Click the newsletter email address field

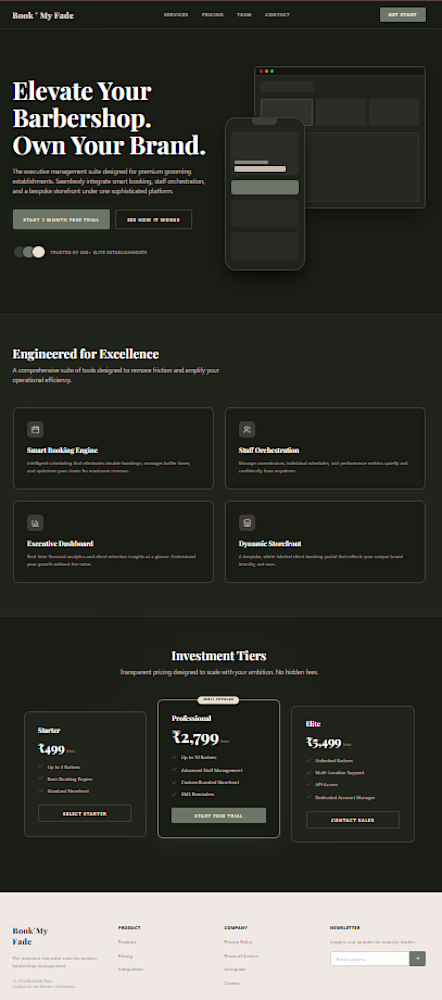tap(370, 959)
